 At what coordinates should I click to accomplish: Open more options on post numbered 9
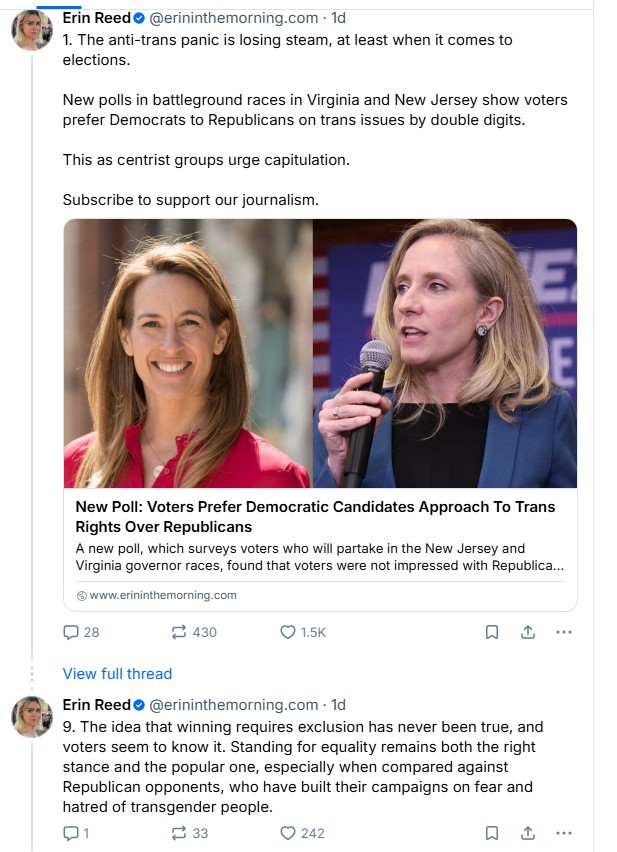coord(563,833)
